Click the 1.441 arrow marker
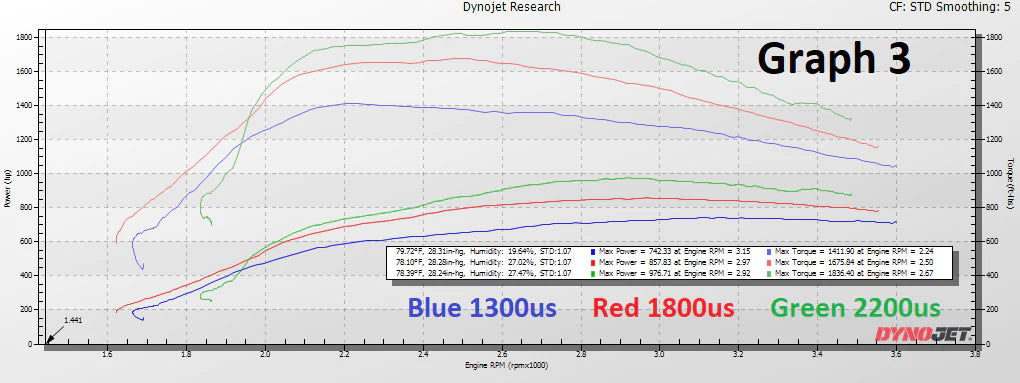1020x383 pixels. click(x=57, y=331)
